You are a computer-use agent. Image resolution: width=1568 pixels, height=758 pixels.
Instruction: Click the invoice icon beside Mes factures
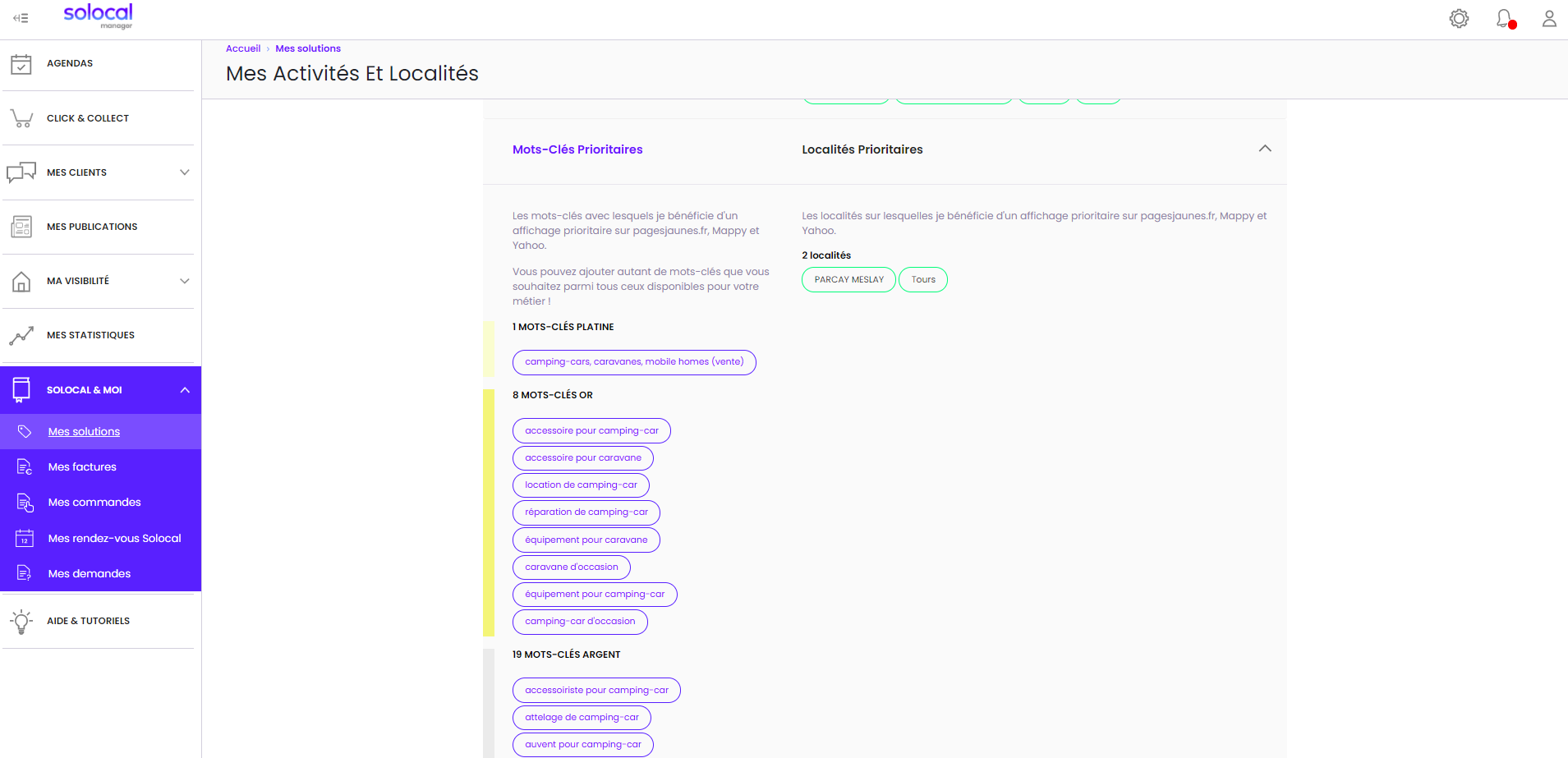pyautogui.click(x=25, y=466)
